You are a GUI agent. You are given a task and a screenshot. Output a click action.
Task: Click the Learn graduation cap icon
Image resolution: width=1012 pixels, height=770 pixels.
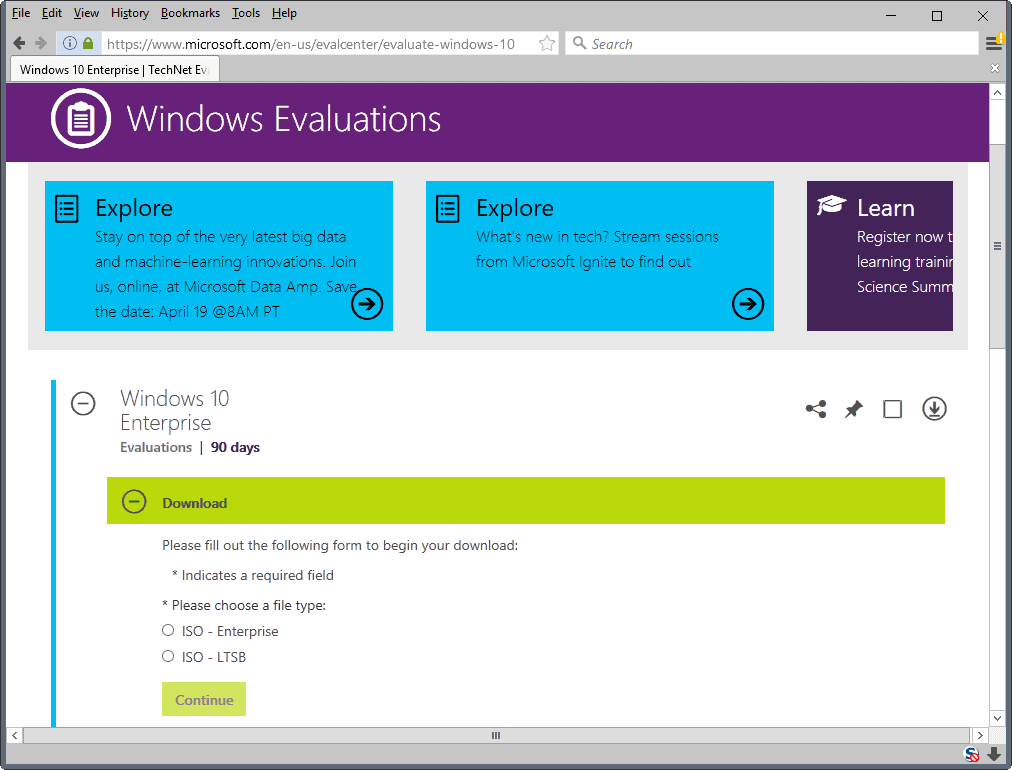831,205
